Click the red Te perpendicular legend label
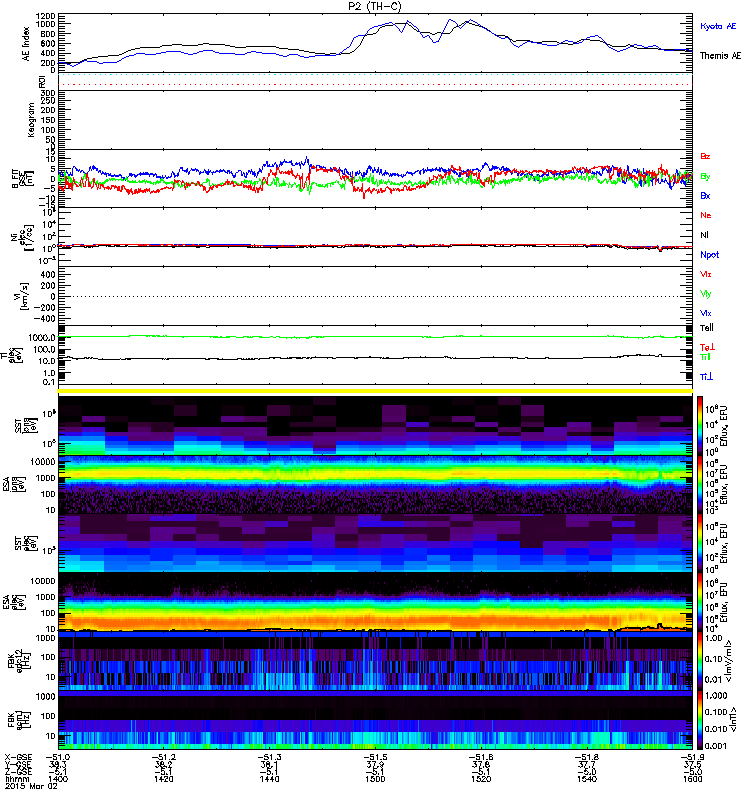The width and height of the screenshot is (750, 800). [707, 347]
